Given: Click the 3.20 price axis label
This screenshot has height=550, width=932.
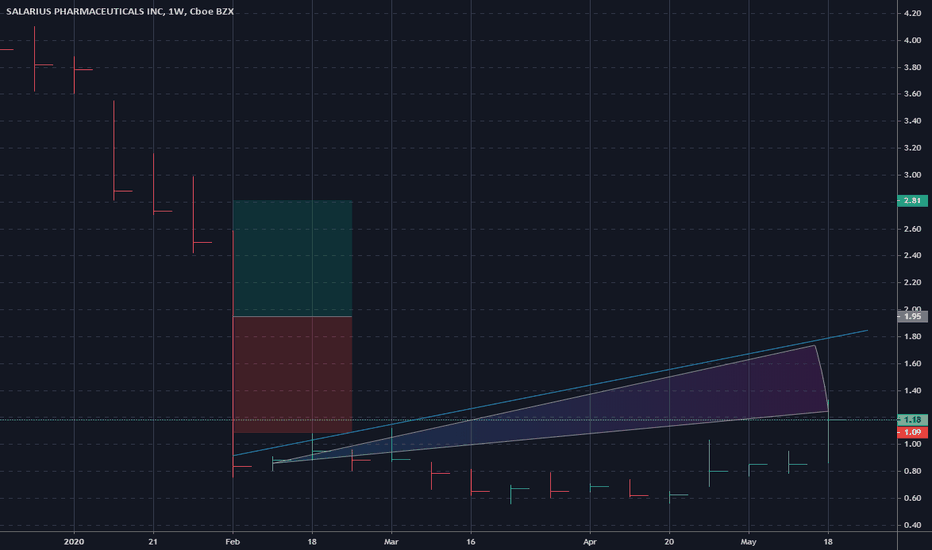Looking at the screenshot, I should (x=912, y=148).
